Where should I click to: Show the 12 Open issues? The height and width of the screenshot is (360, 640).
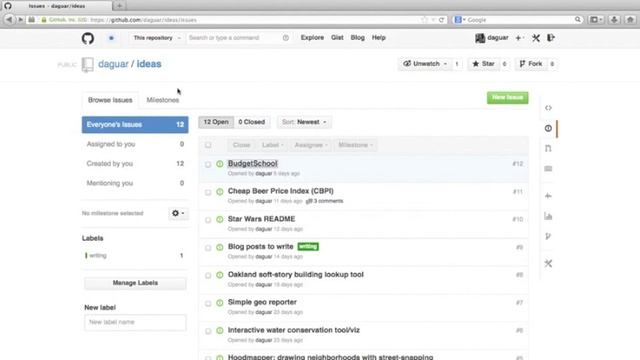coord(216,122)
